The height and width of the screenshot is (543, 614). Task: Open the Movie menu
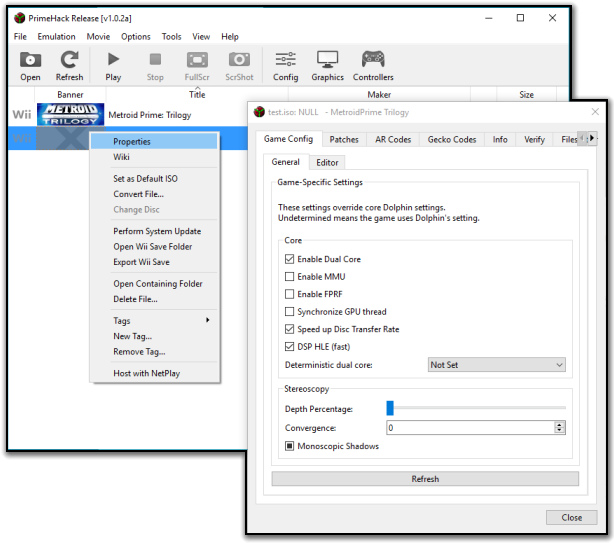(98, 36)
